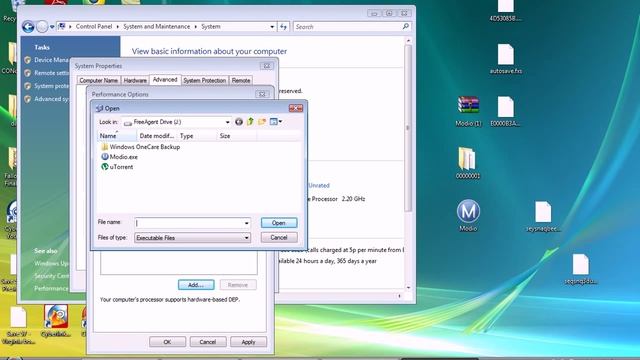Select the autosave.fxs file on the desktop
Viewport: 640px width, 360px height.
point(506,58)
